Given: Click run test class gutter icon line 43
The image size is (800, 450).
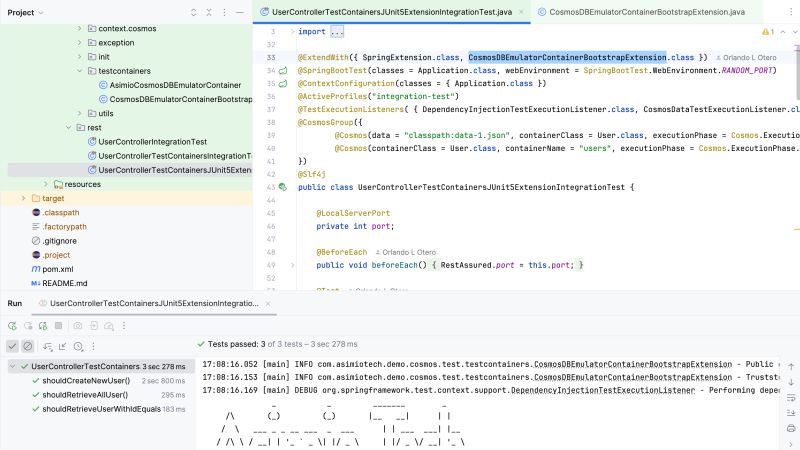Looking at the screenshot, I should pos(283,187).
